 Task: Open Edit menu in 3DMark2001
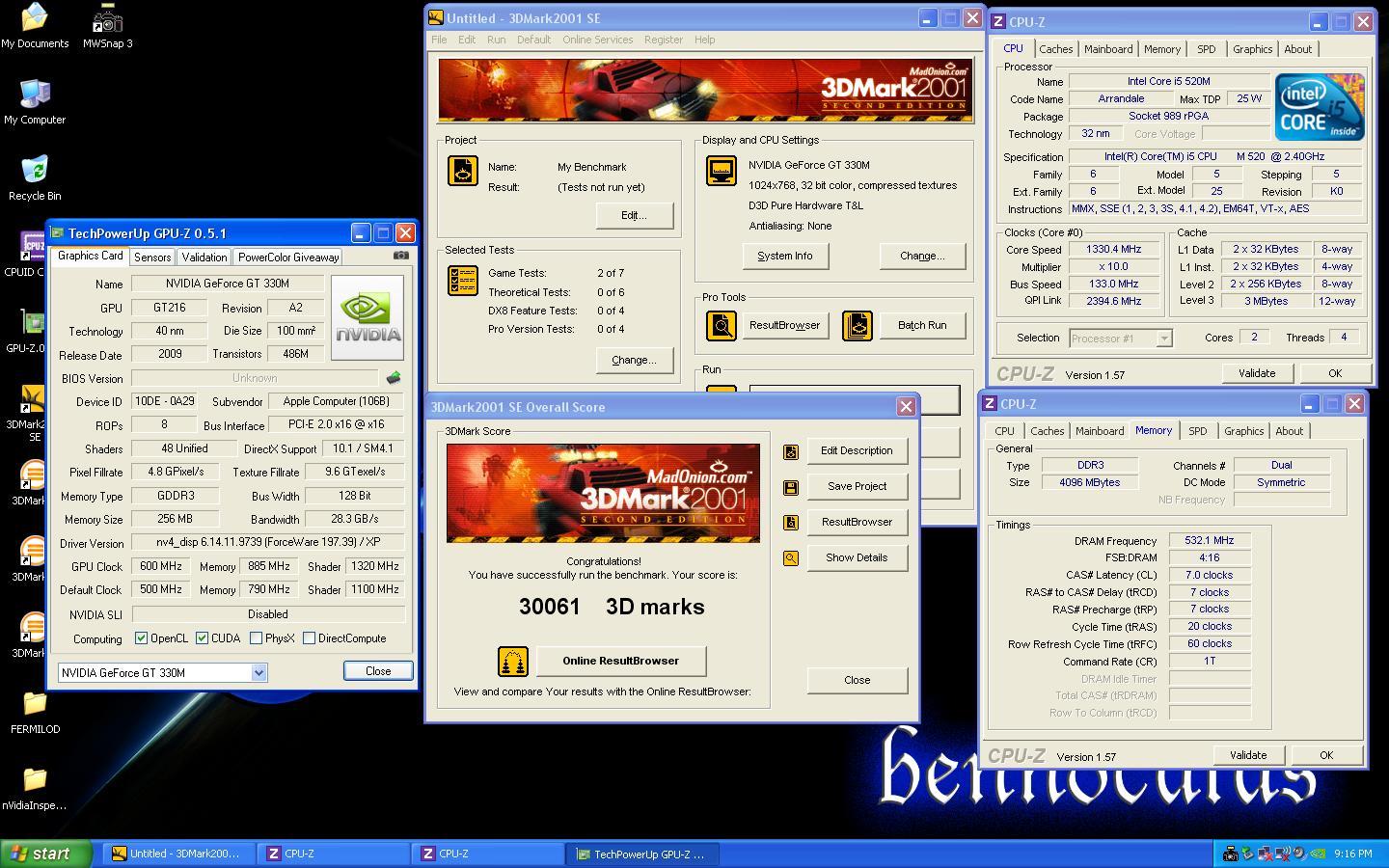click(467, 40)
